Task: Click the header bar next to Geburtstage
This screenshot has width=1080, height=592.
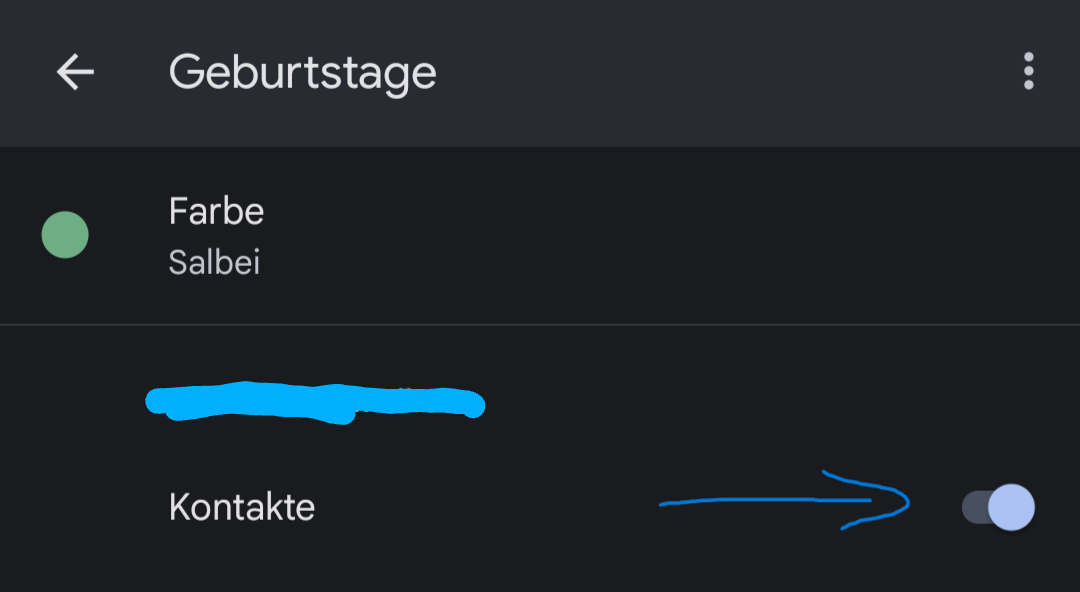Action: click(x=700, y=73)
